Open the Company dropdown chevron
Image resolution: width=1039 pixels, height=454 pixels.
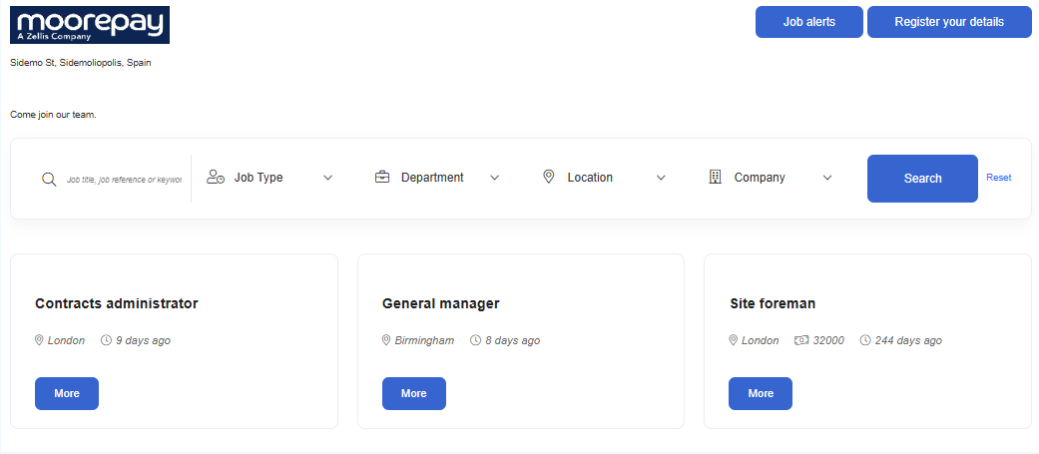click(827, 178)
